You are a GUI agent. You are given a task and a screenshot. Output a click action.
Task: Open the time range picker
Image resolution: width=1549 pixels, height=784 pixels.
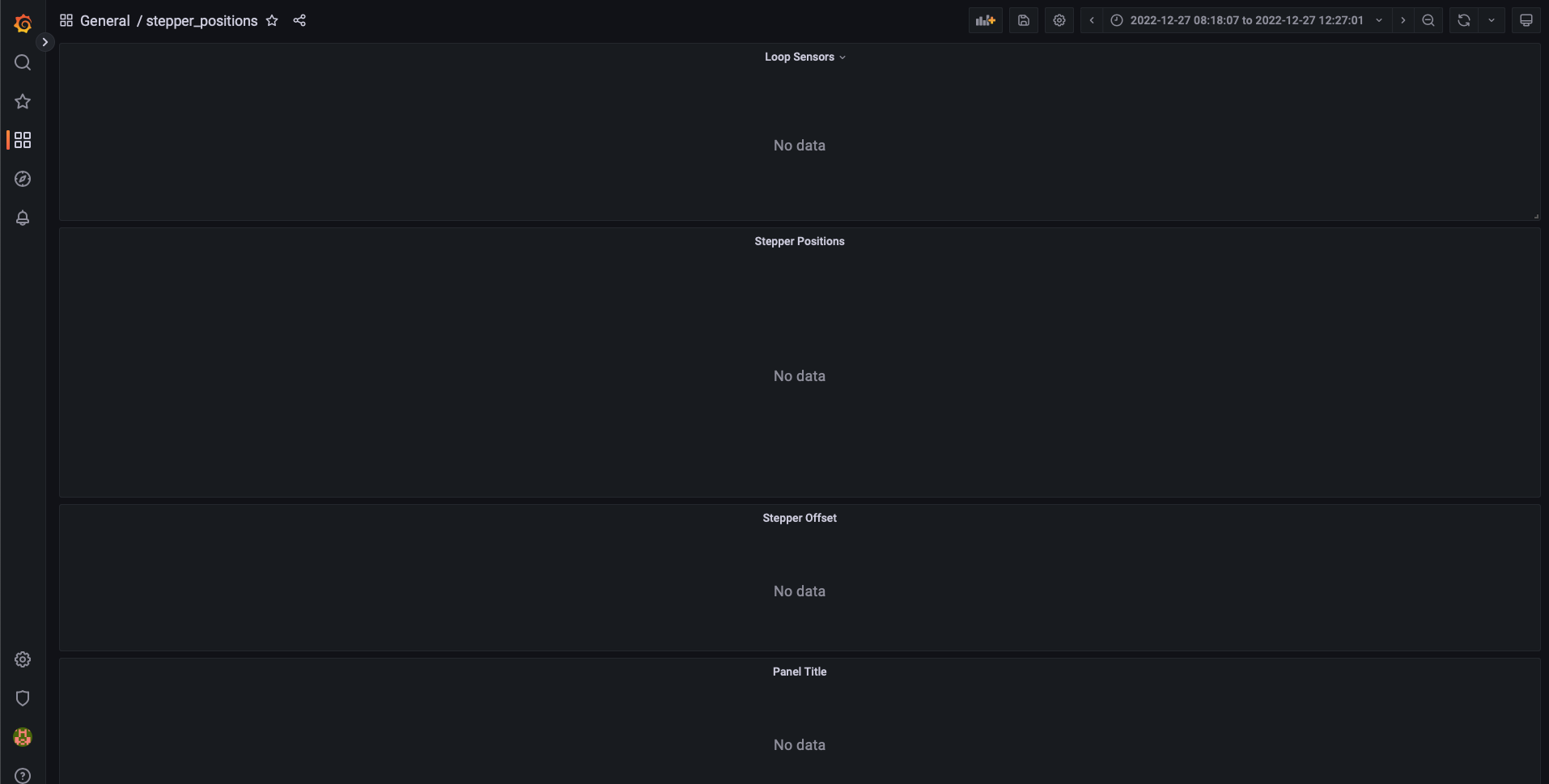pyautogui.click(x=1246, y=20)
